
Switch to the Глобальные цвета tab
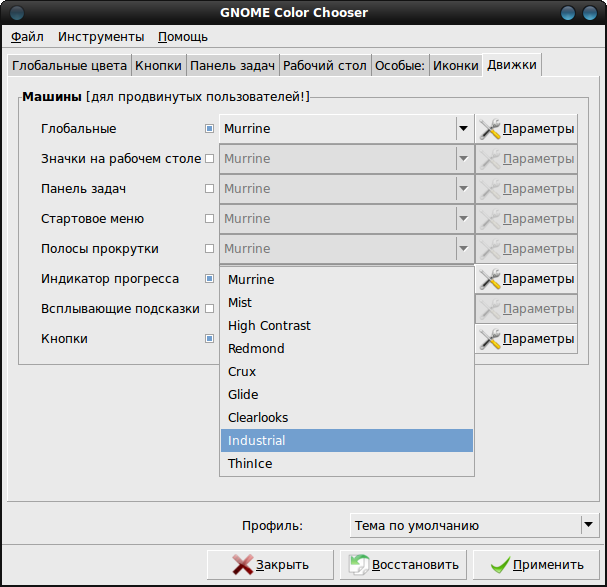tap(69, 65)
